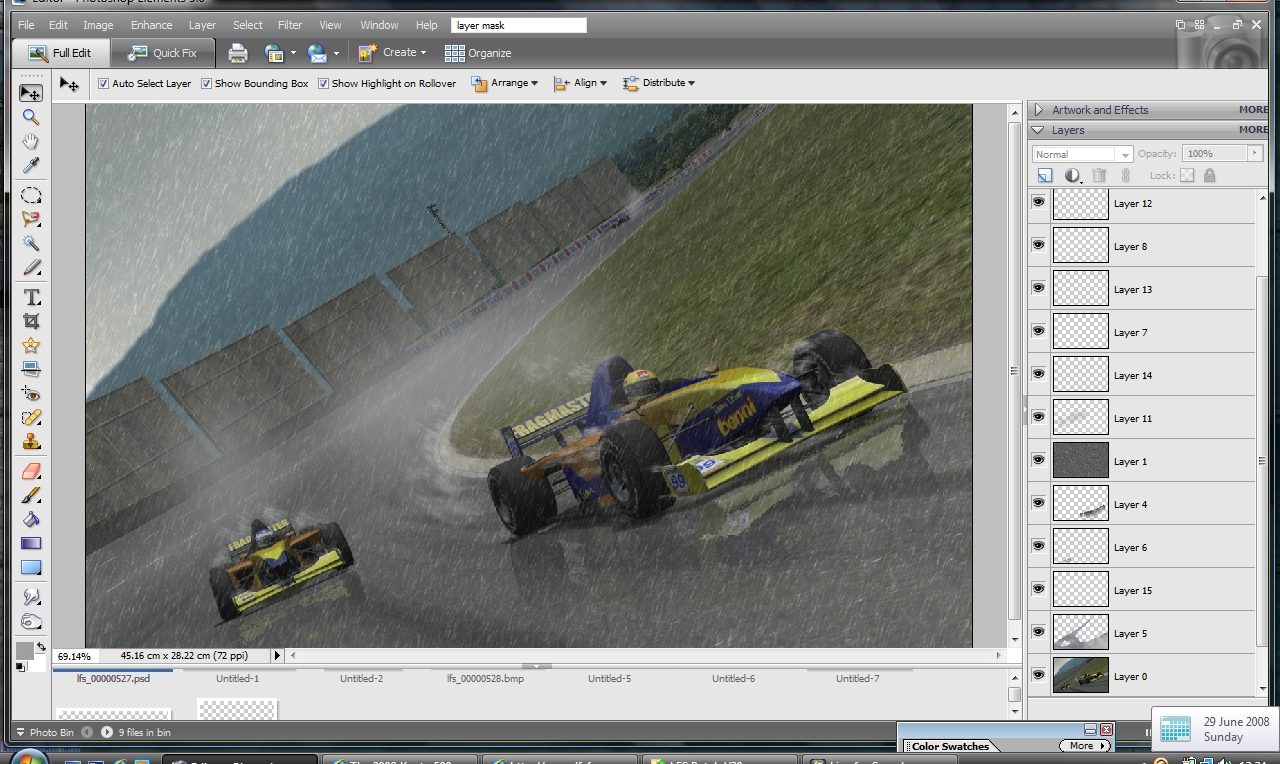Select the Sponge tool
The width and height of the screenshot is (1280, 764).
tap(31, 621)
